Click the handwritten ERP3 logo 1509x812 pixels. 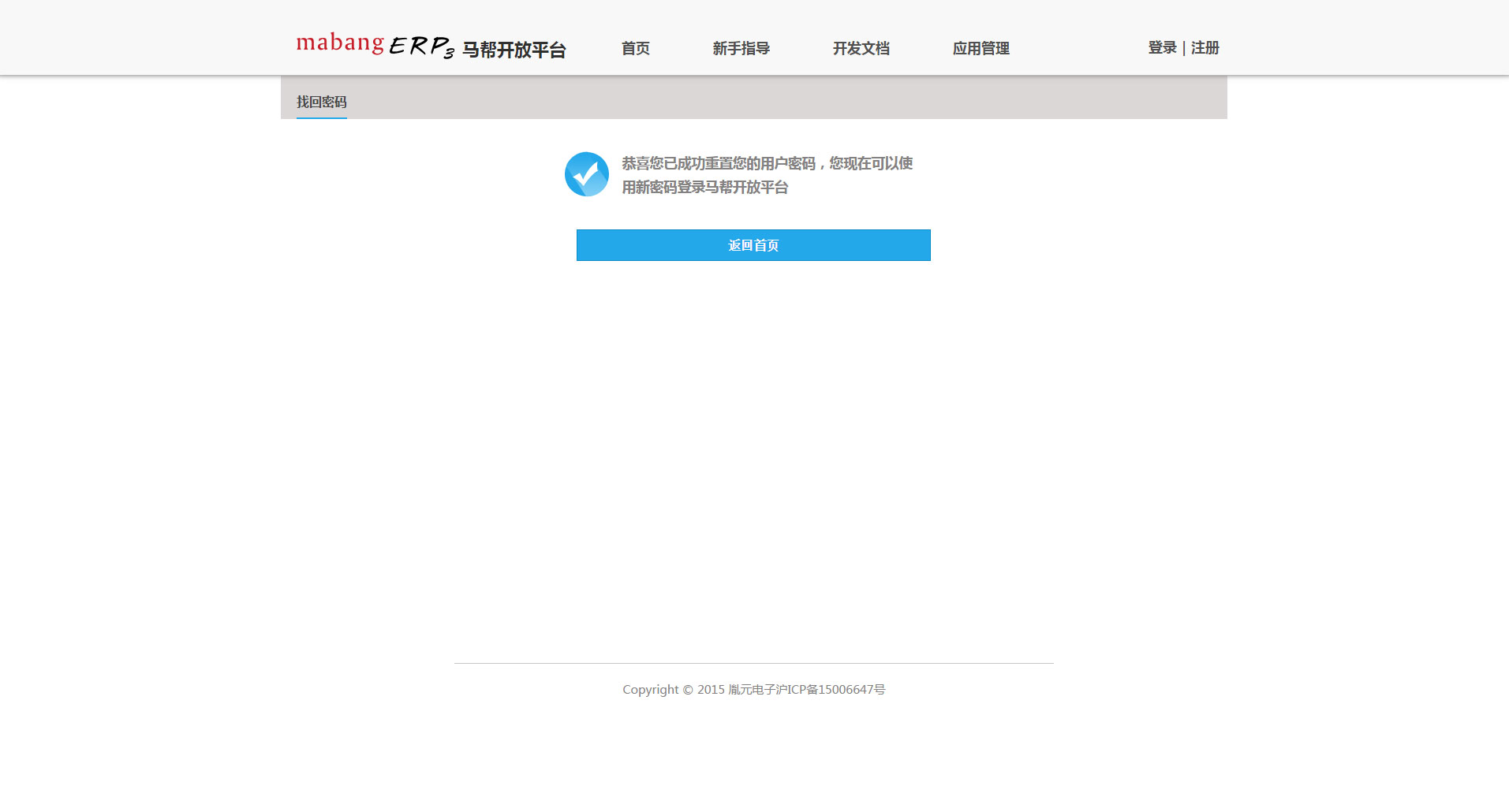(421, 47)
